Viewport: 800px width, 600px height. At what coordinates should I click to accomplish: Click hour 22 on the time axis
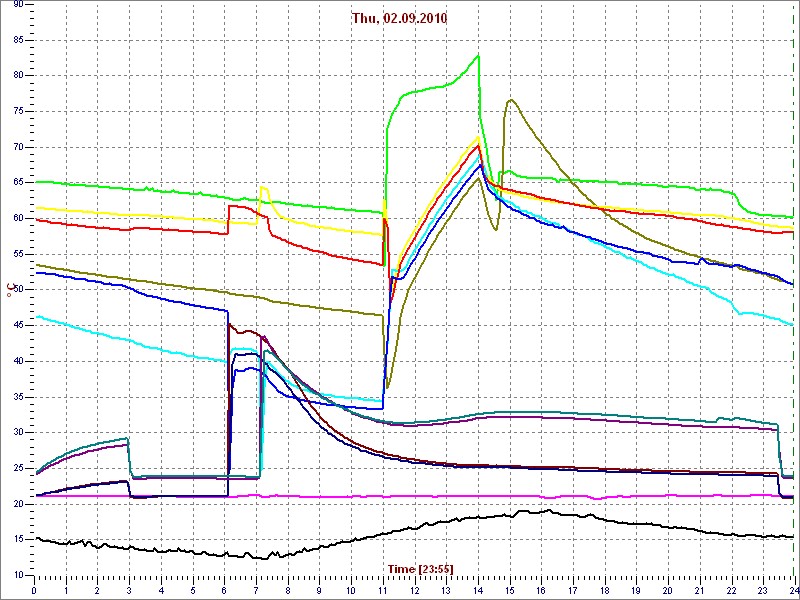tap(731, 590)
